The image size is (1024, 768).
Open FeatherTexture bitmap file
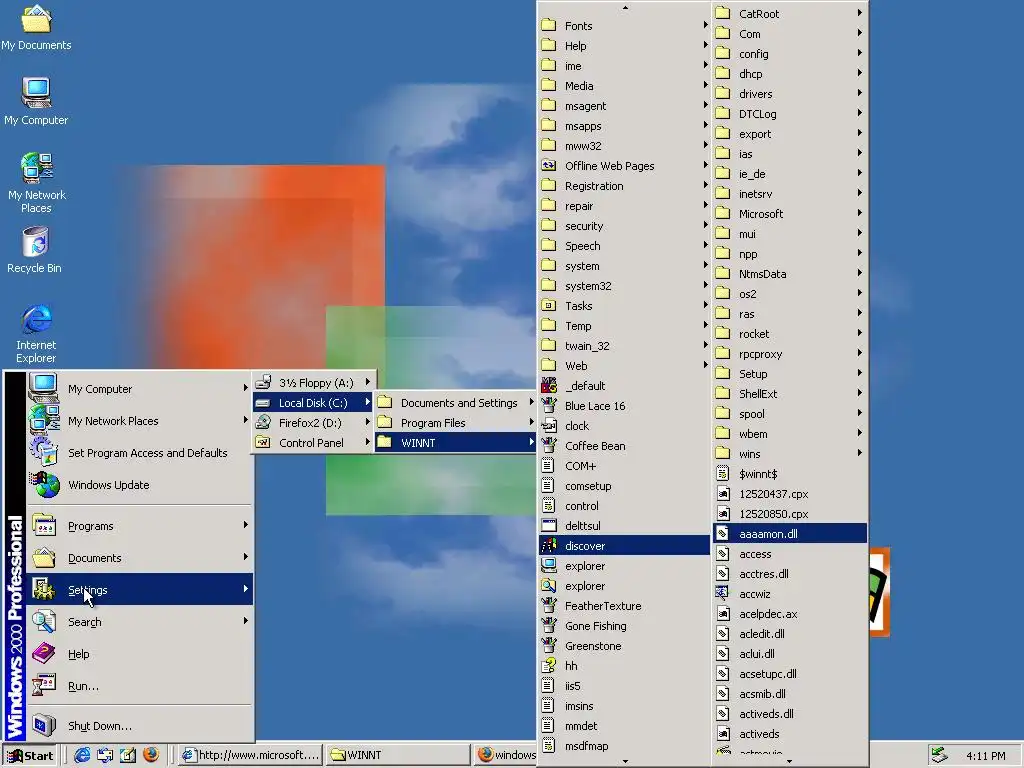(x=624, y=606)
